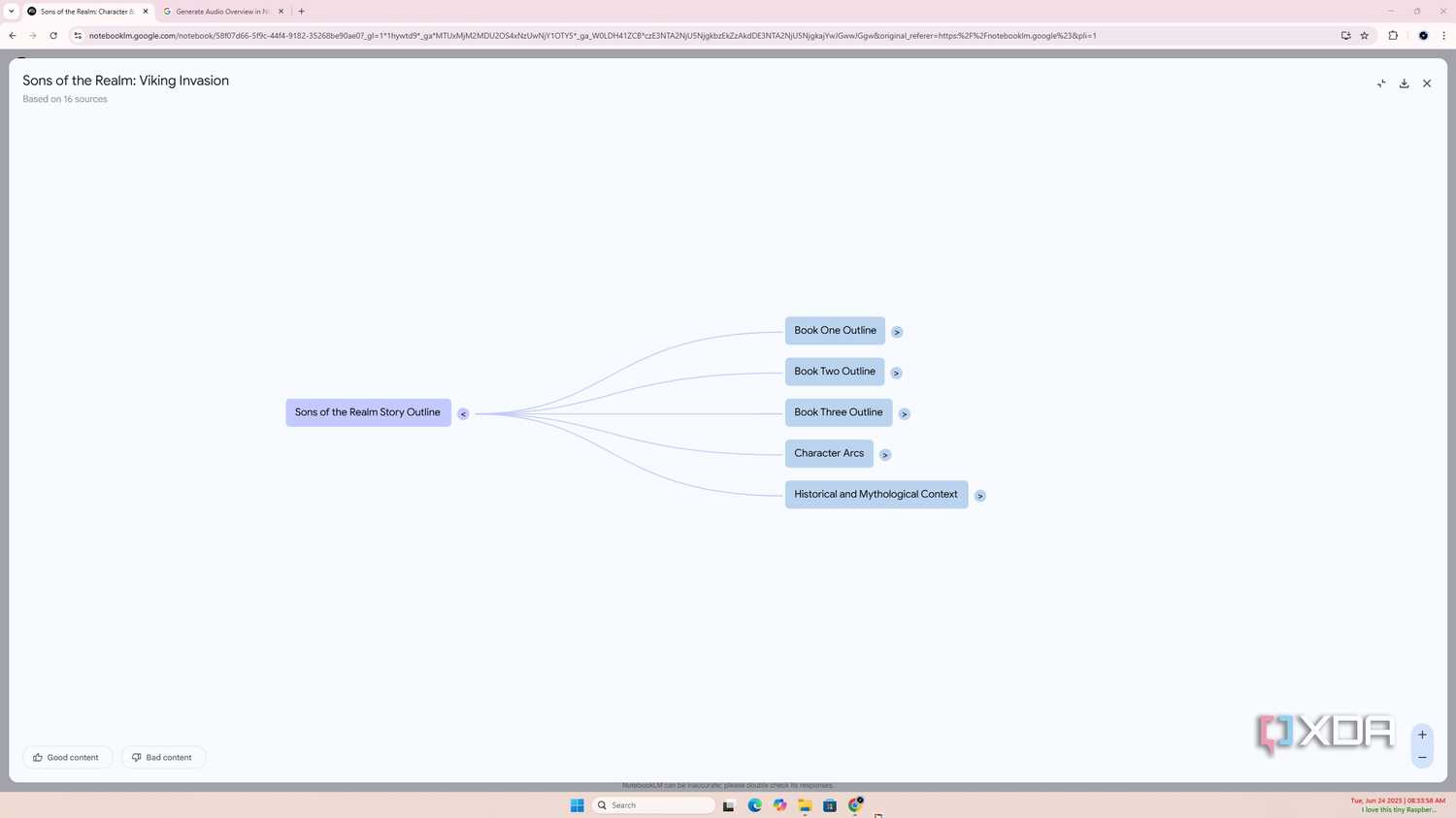Screen dimensions: 1456x818
Task: Select the Character Arcs node
Action: (x=829, y=453)
